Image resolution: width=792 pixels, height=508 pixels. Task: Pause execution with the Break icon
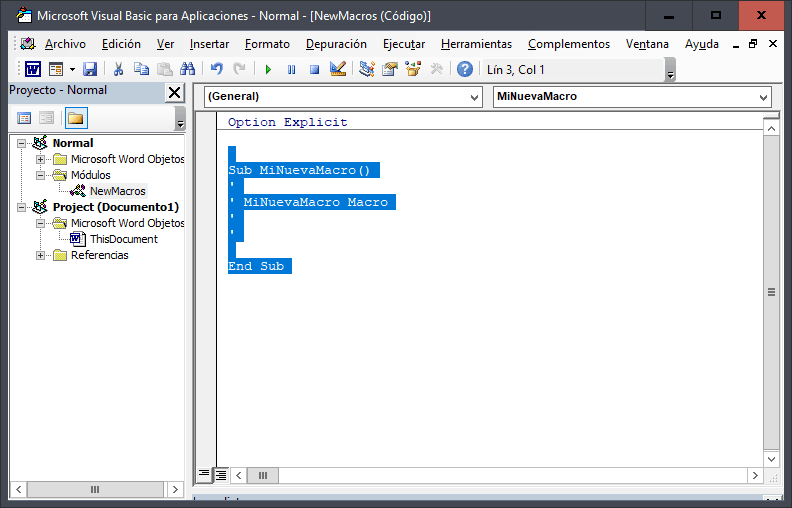pyautogui.click(x=291, y=69)
